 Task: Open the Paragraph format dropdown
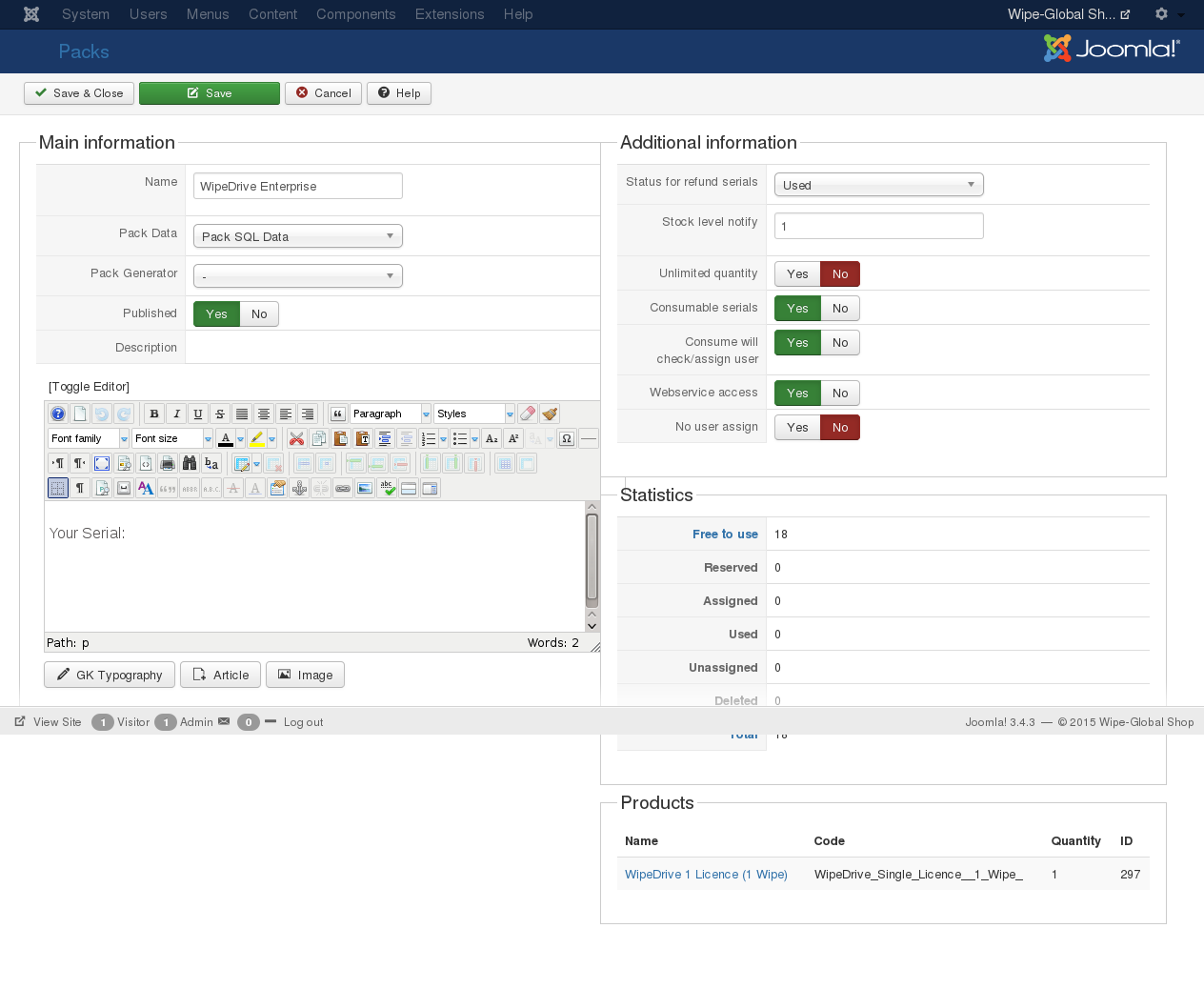pyautogui.click(x=391, y=414)
